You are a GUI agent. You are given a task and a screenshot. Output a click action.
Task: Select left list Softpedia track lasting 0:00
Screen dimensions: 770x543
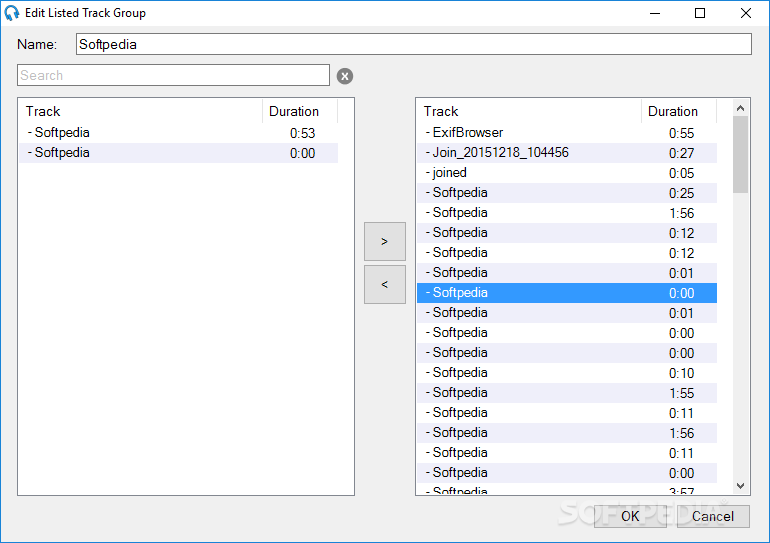point(179,153)
